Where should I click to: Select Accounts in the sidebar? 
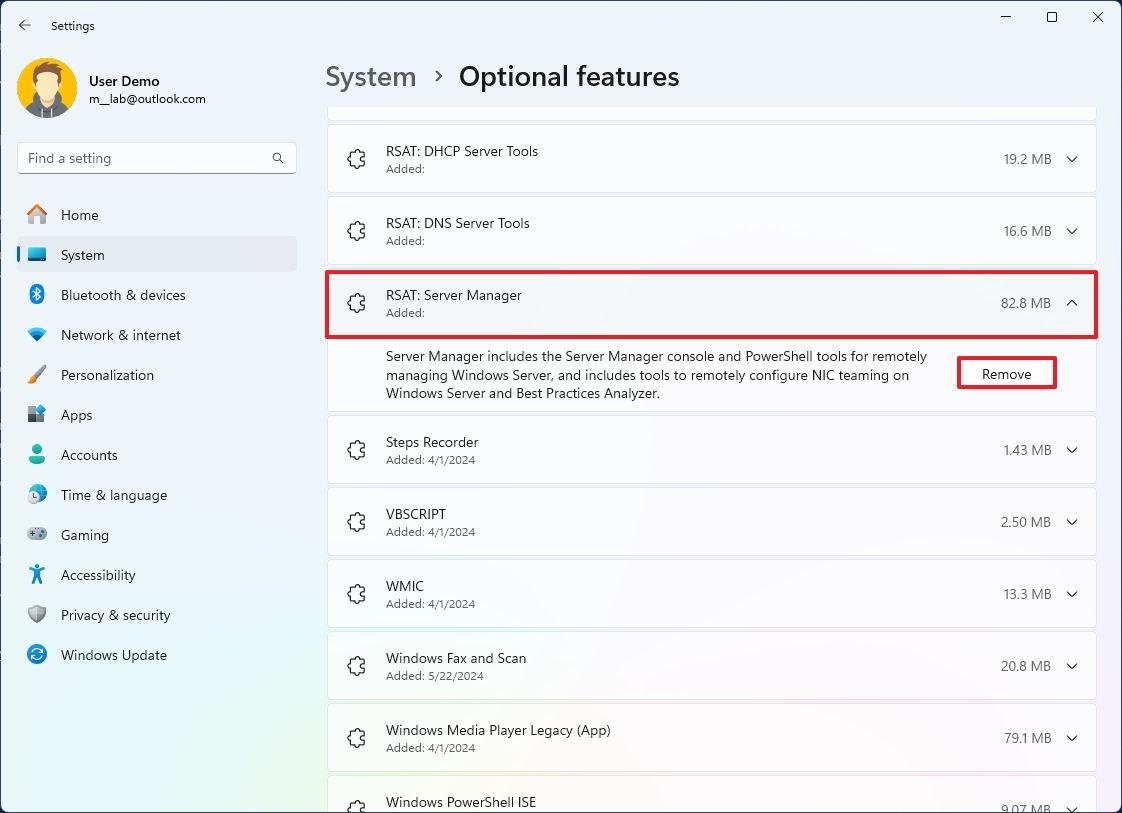point(90,454)
